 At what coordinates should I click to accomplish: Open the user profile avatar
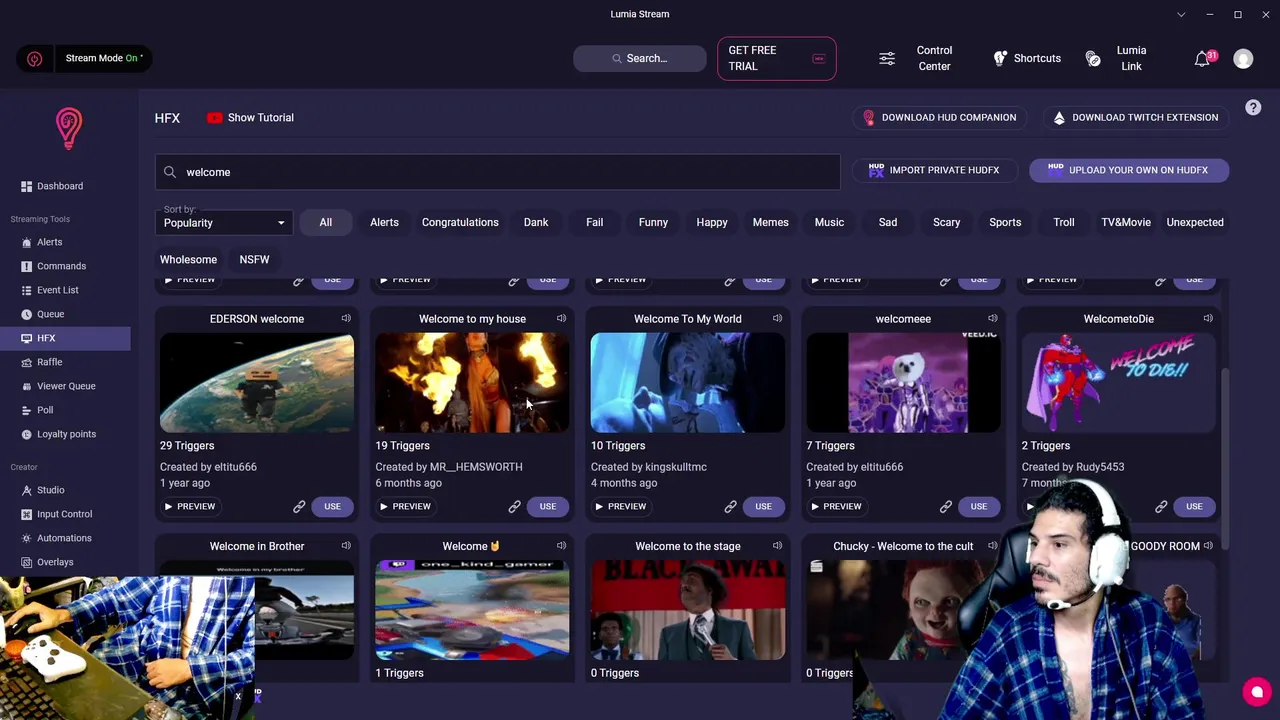click(x=1243, y=59)
